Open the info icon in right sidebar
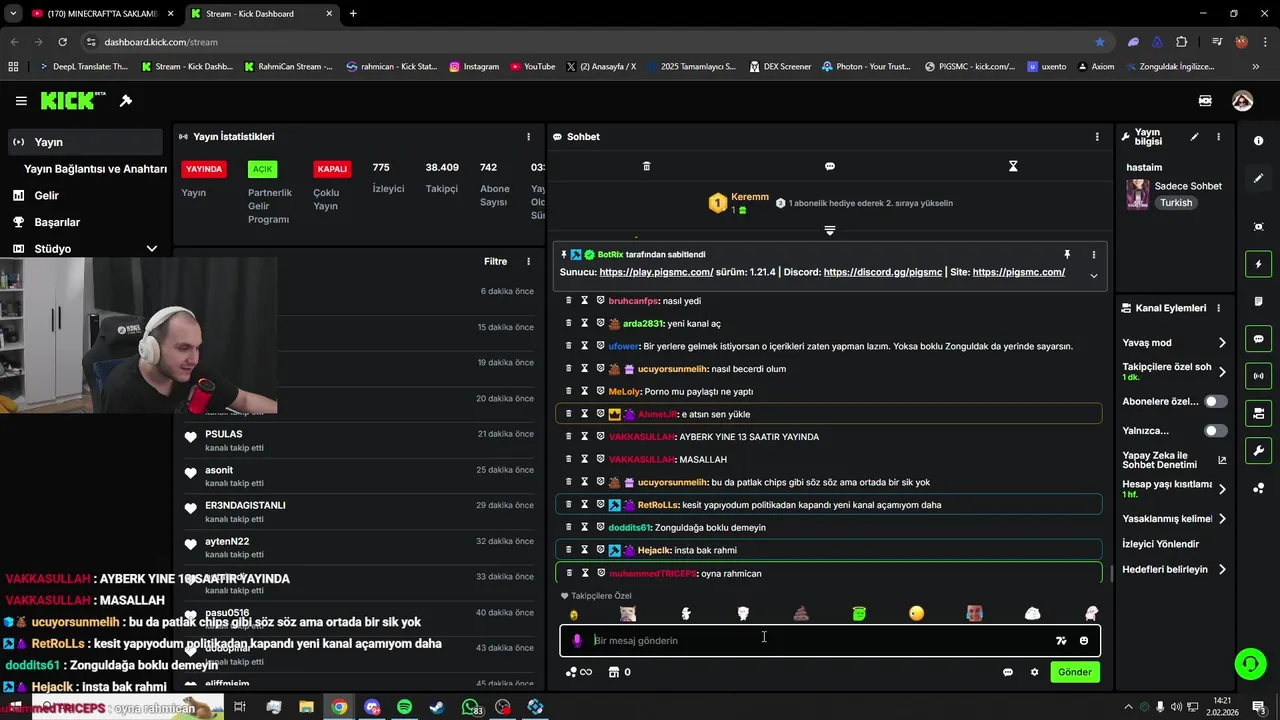The width and height of the screenshot is (1280, 720). click(1258, 141)
